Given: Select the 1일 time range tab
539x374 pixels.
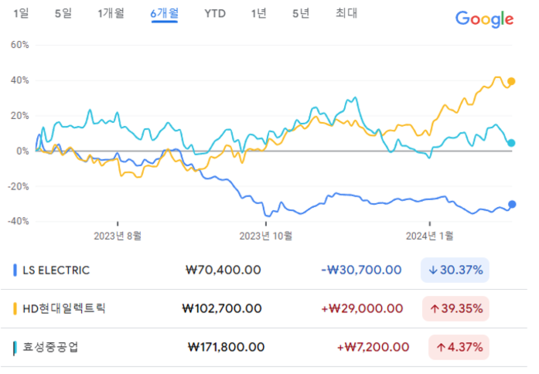Looking at the screenshot, I should click(x=21, y=13).
